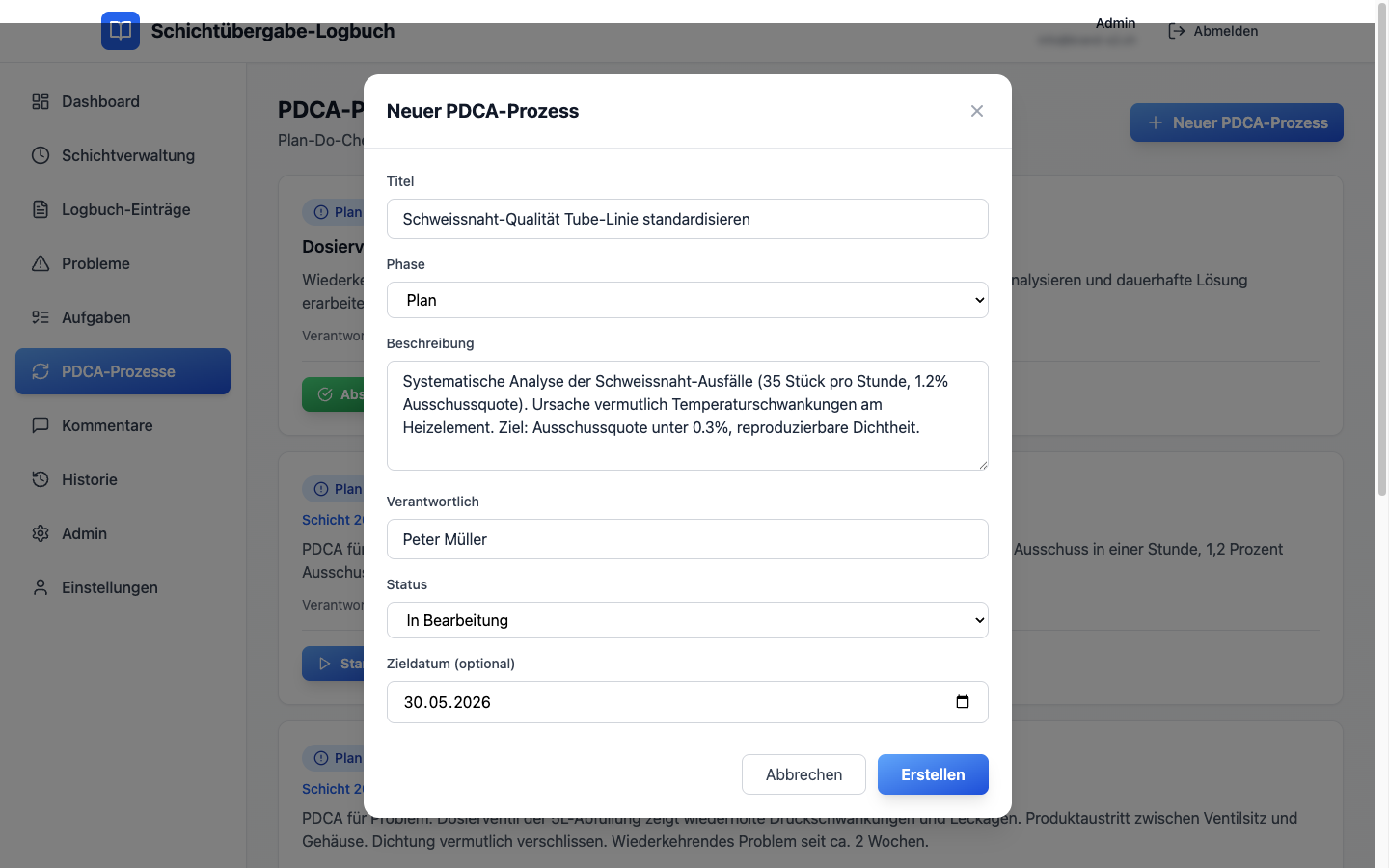Click the Aufgaben checklist icon
The image size is (1389, 868).
coord(41,317)
